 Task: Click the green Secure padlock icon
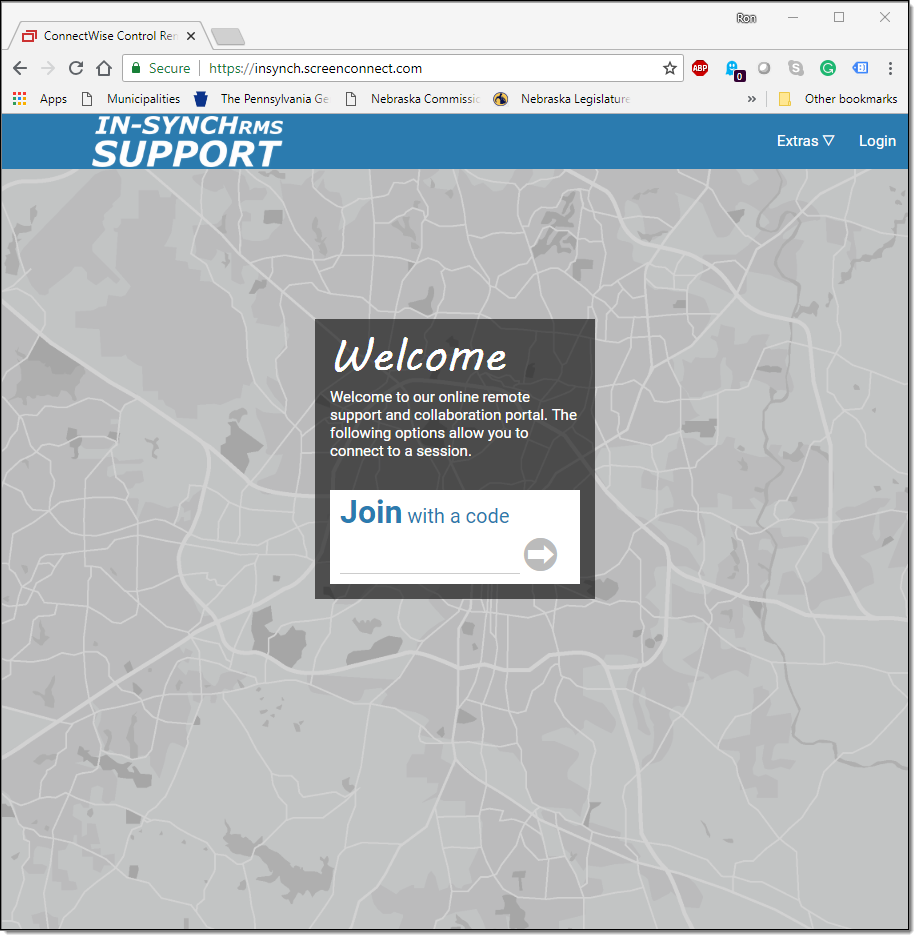click(137, 68)
